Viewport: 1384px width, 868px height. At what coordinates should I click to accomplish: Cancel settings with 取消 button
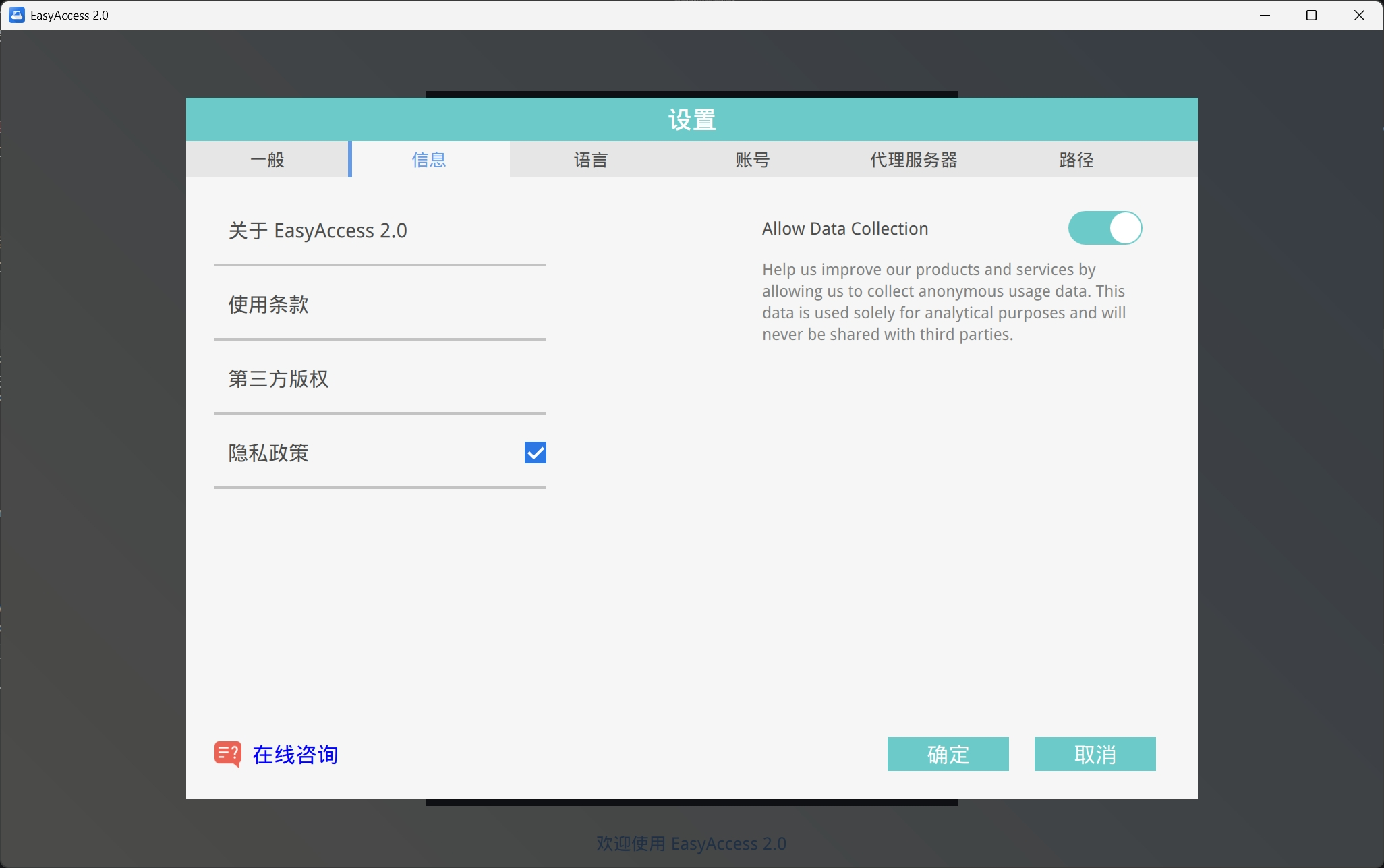pos(1095,754)
